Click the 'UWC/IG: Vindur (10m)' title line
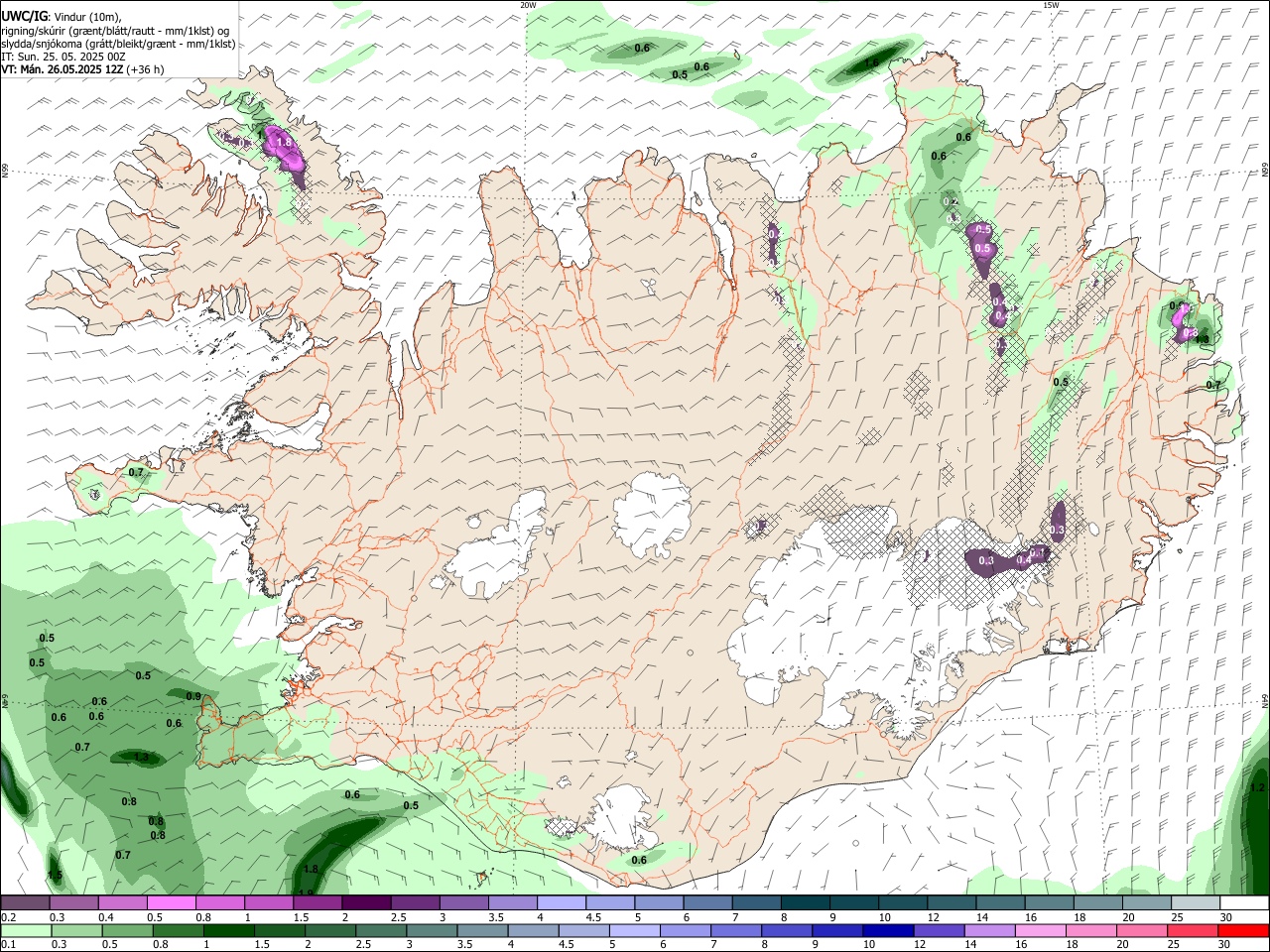 62,17
